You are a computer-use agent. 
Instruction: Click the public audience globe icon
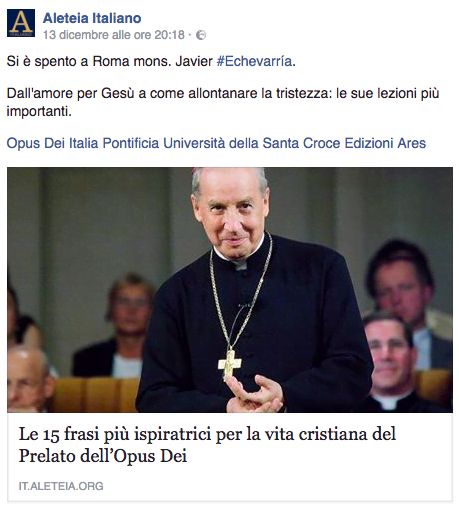coord(201,35)
